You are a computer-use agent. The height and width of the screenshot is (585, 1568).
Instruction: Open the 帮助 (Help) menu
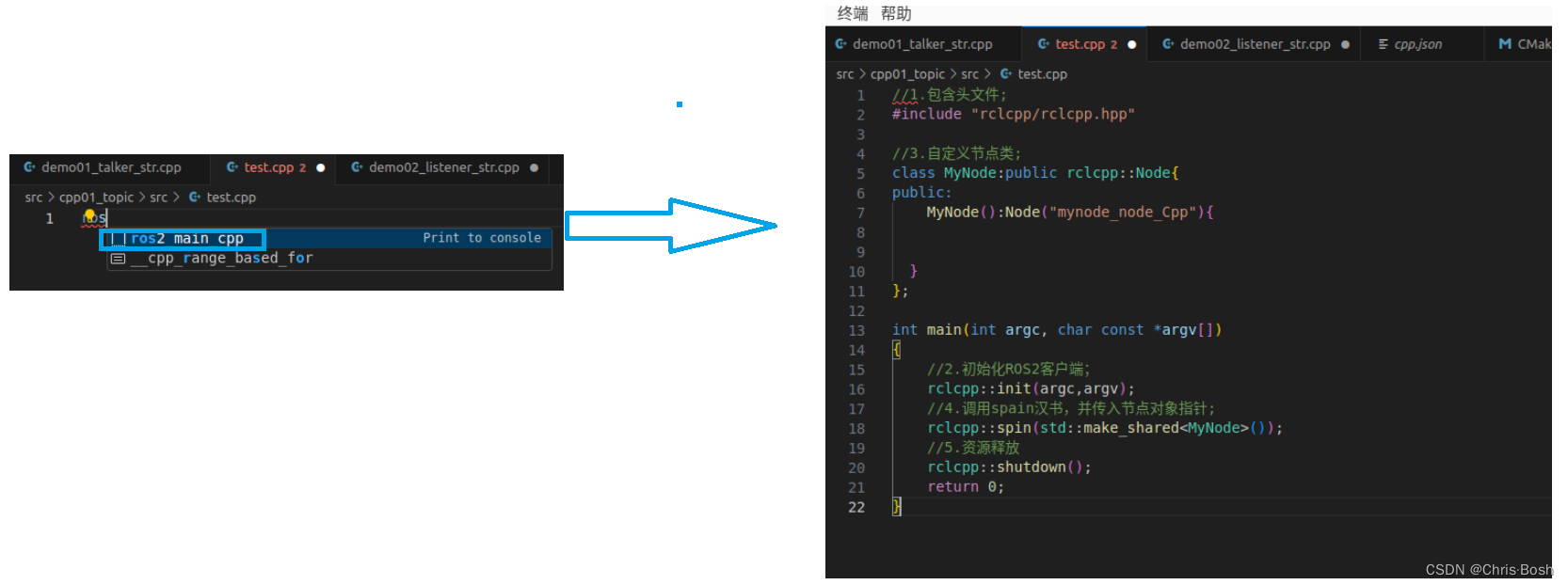(x=896, y=13)
